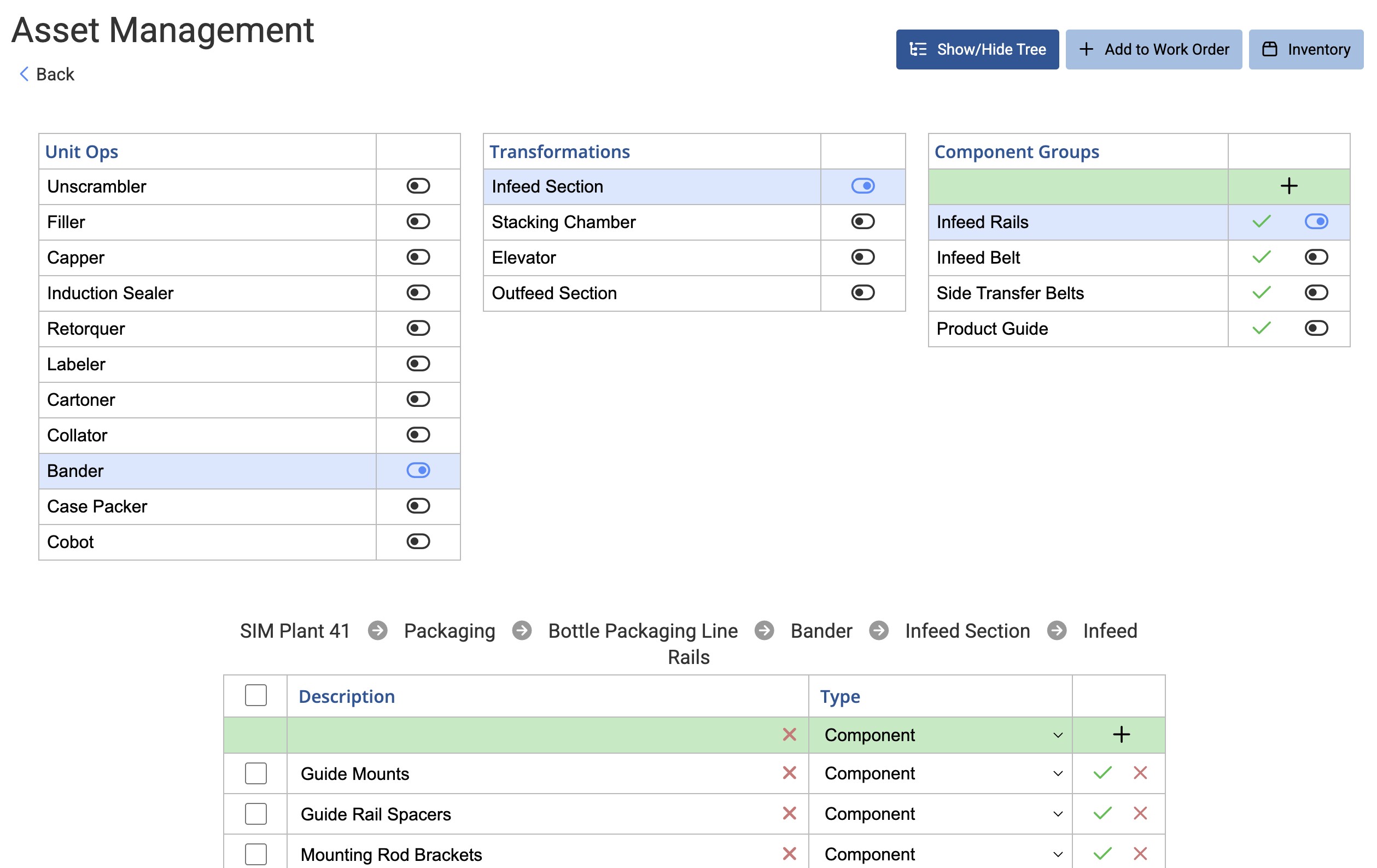The image size is (1377, 868).
Task: Click green checkmark for Infeed Belt
Action: point(1261,257)
